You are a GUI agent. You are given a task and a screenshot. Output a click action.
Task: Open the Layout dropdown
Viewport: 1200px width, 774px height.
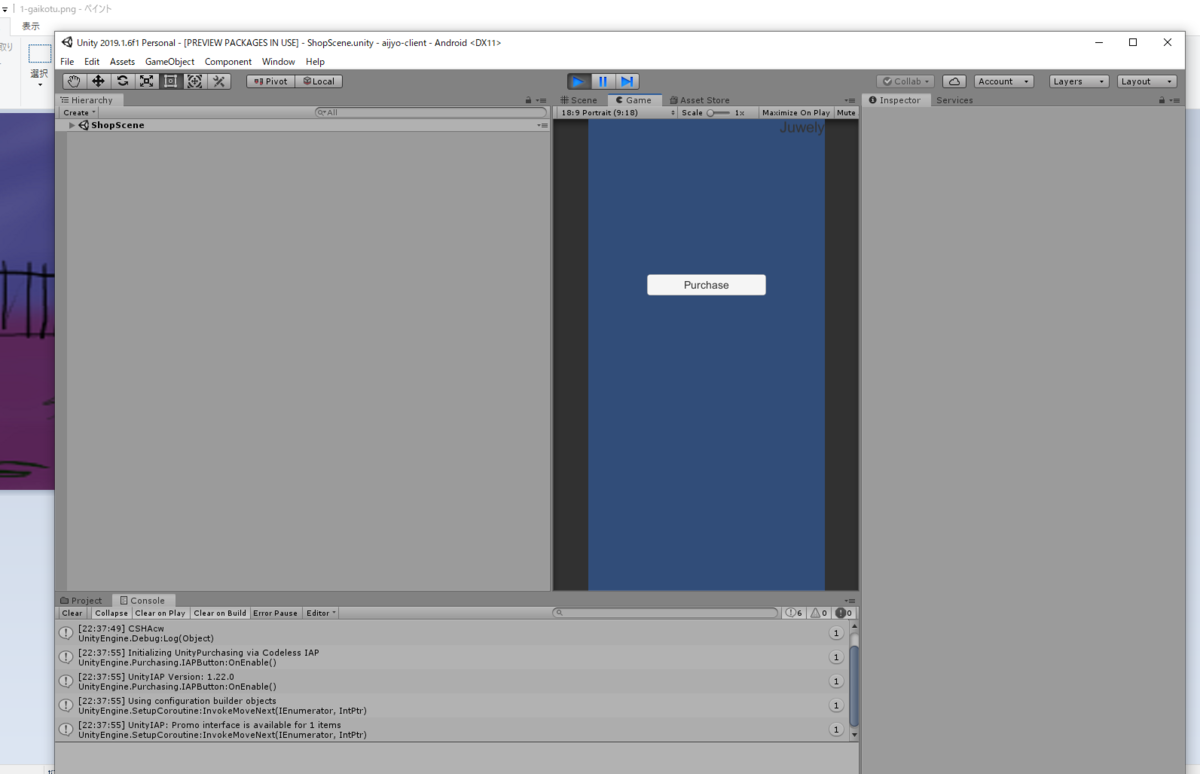coord(1147,81)
